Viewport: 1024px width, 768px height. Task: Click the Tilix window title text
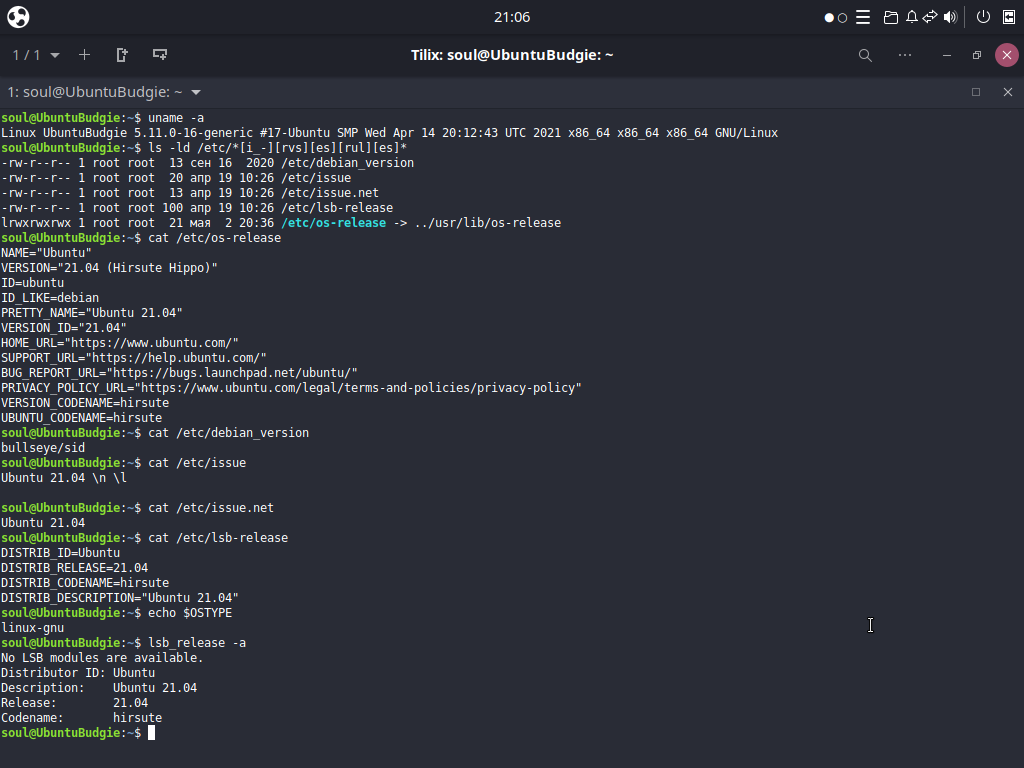512,55
